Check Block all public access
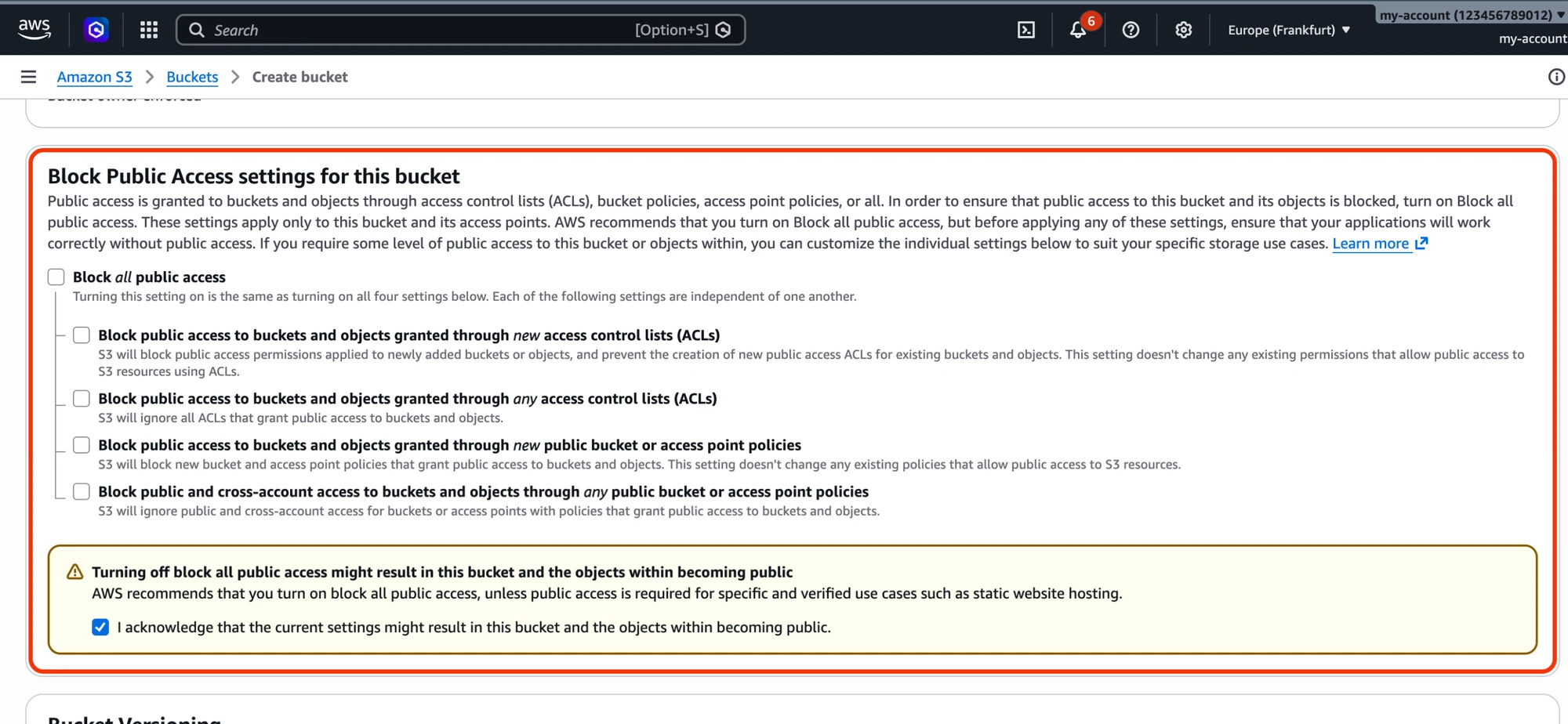 click(x=56, y=277)
